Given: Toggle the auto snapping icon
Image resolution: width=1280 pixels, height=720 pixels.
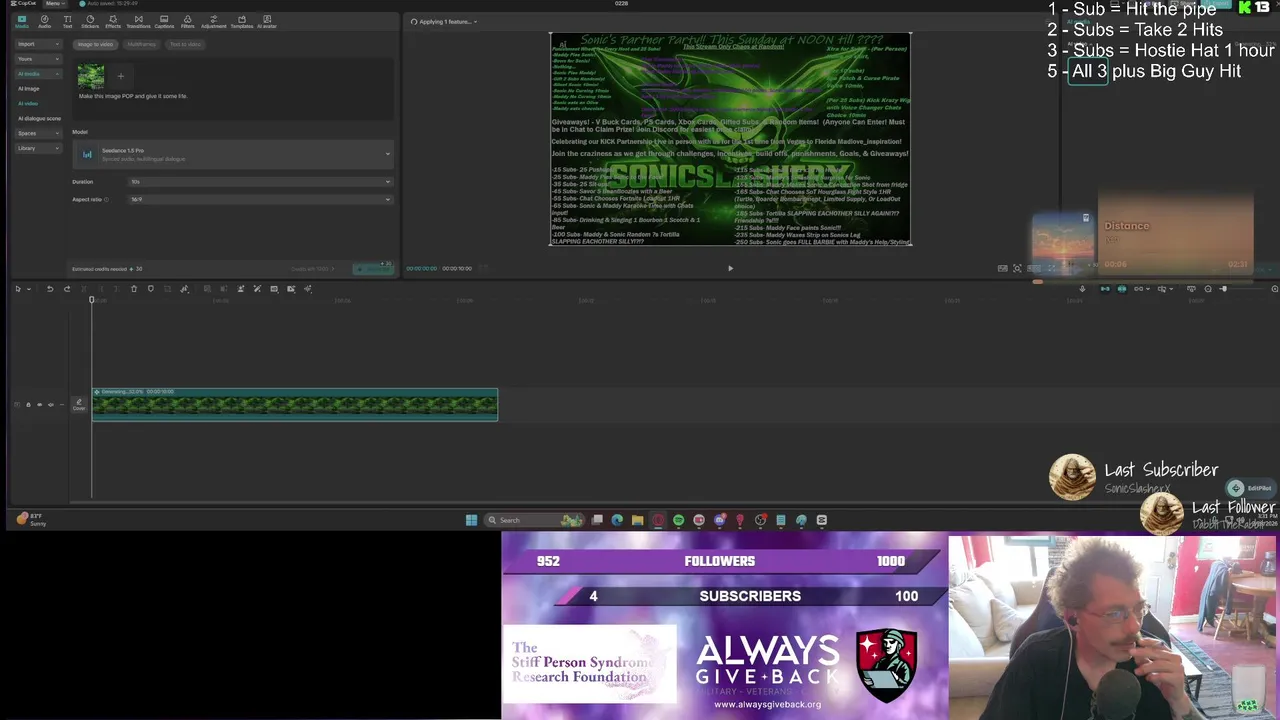Looking at the screenshot, I should pyautogui.click(x=1122, y=289).
